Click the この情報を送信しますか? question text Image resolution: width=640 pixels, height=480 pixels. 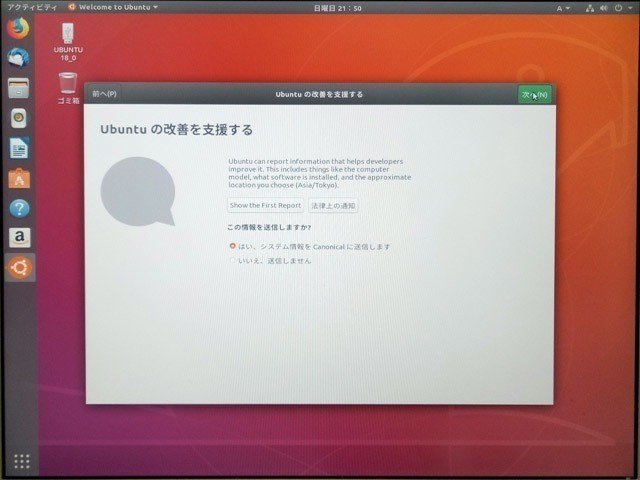(x=269, y=227)
